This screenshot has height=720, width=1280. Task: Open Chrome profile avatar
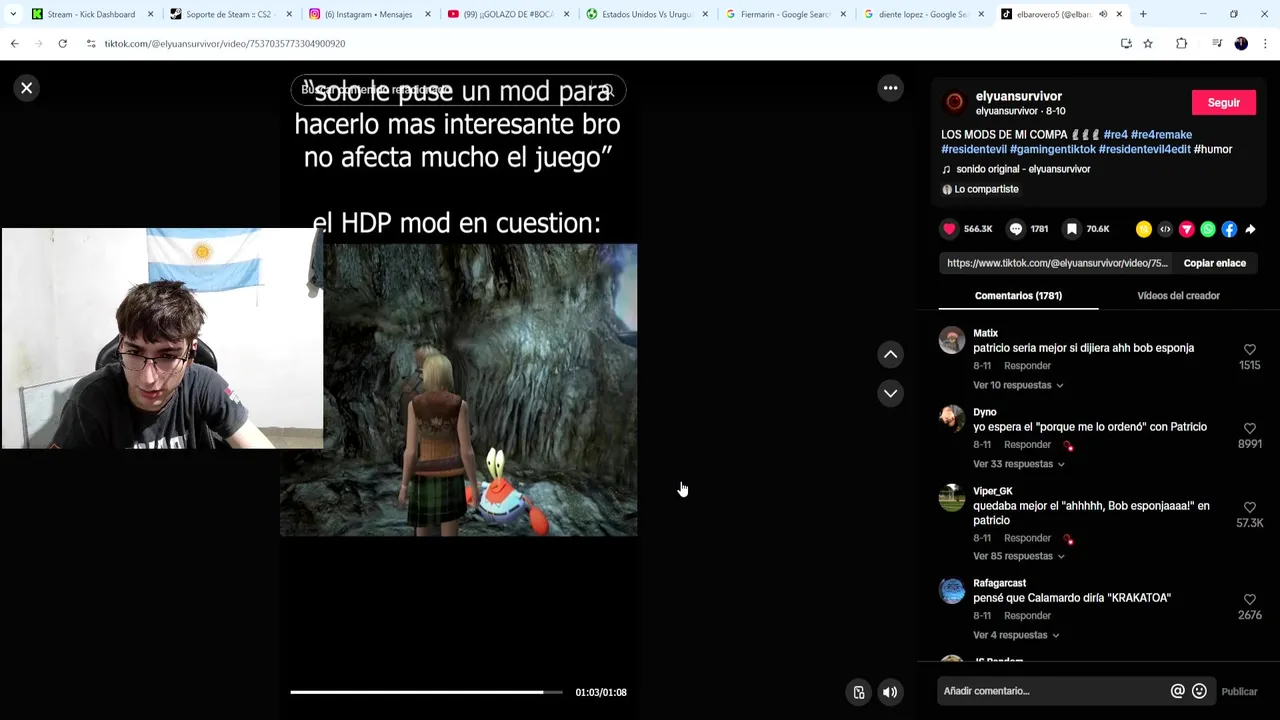tap(1241, 44)
